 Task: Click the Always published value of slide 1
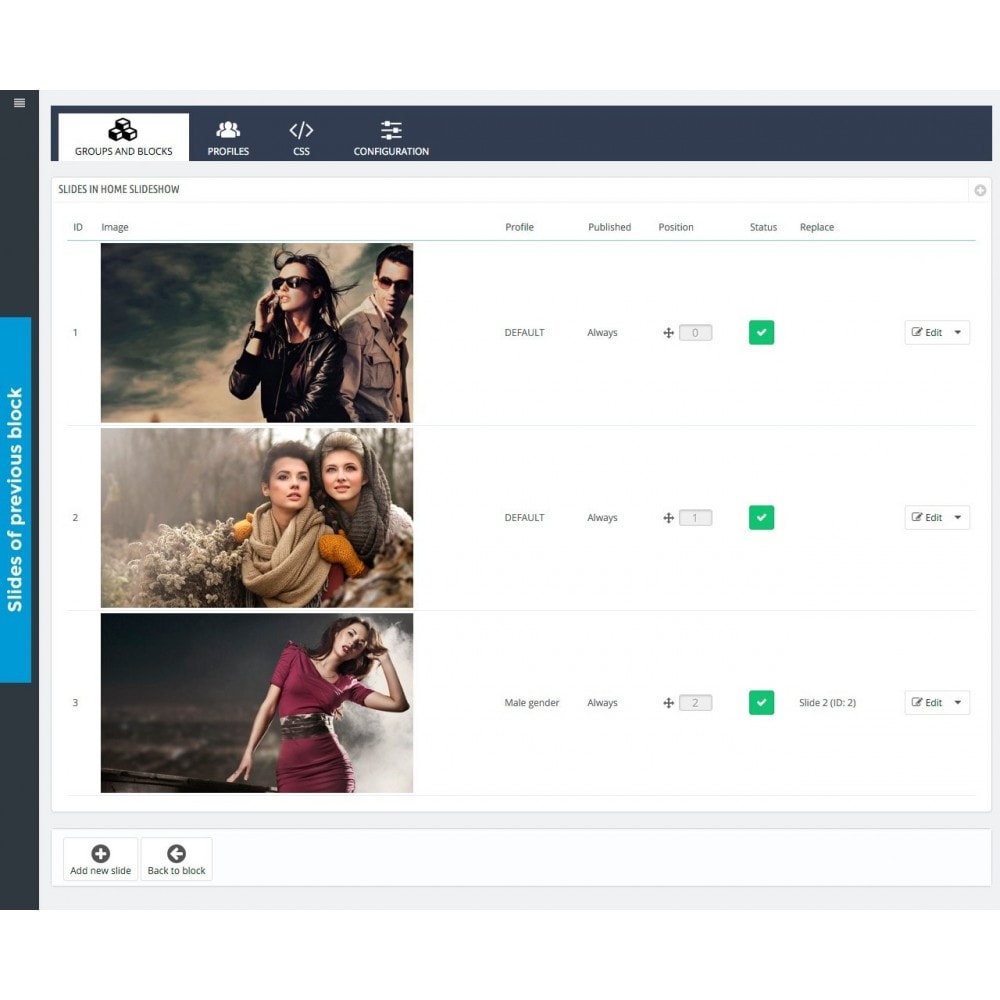[602, 333]
